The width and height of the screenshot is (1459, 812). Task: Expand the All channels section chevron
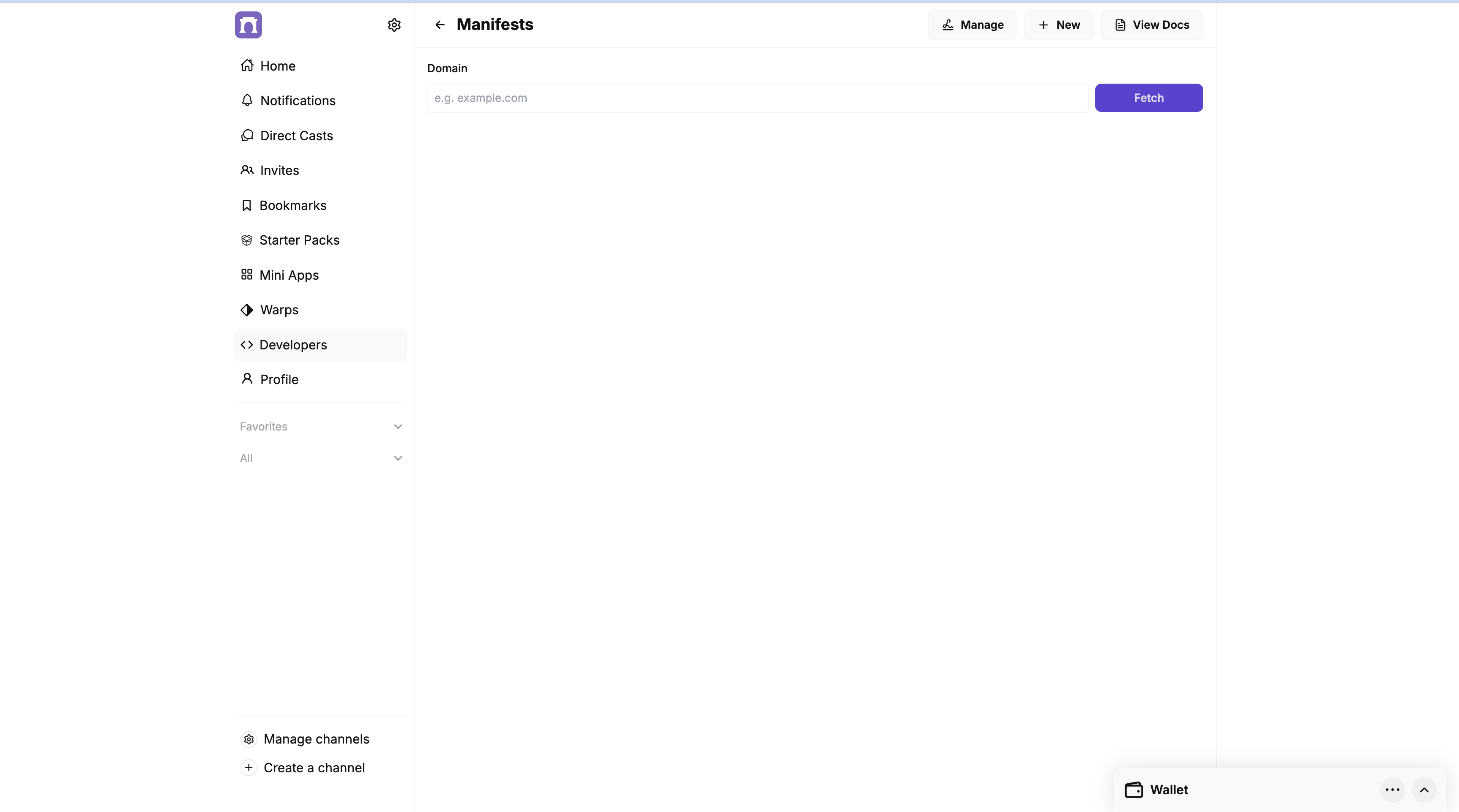(398, 458)
